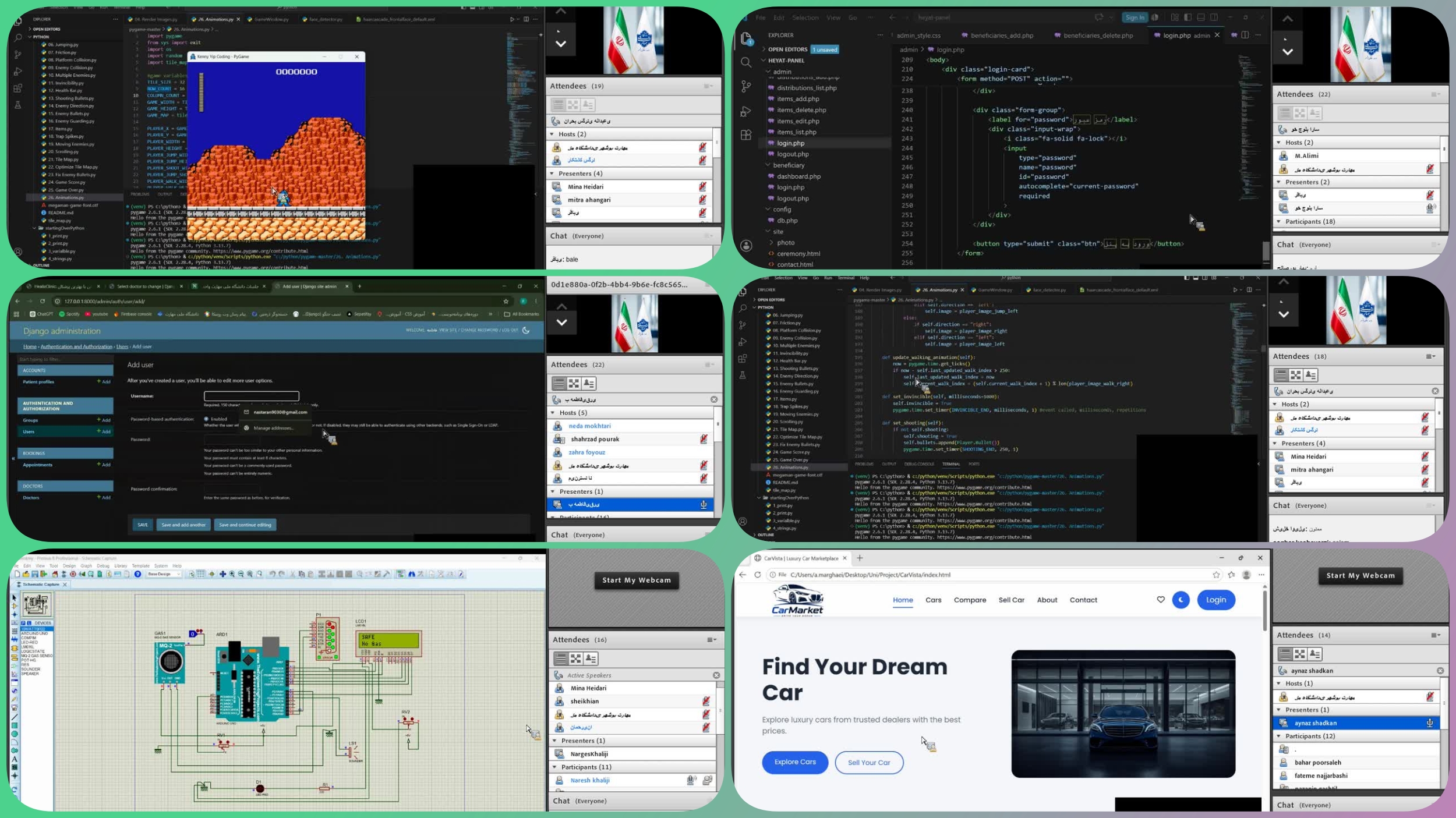Viewport: 1456px width, 818px height.
Task: Click the blue help icon in the Proteus toolbar
Action: click(x=137, y=574)
